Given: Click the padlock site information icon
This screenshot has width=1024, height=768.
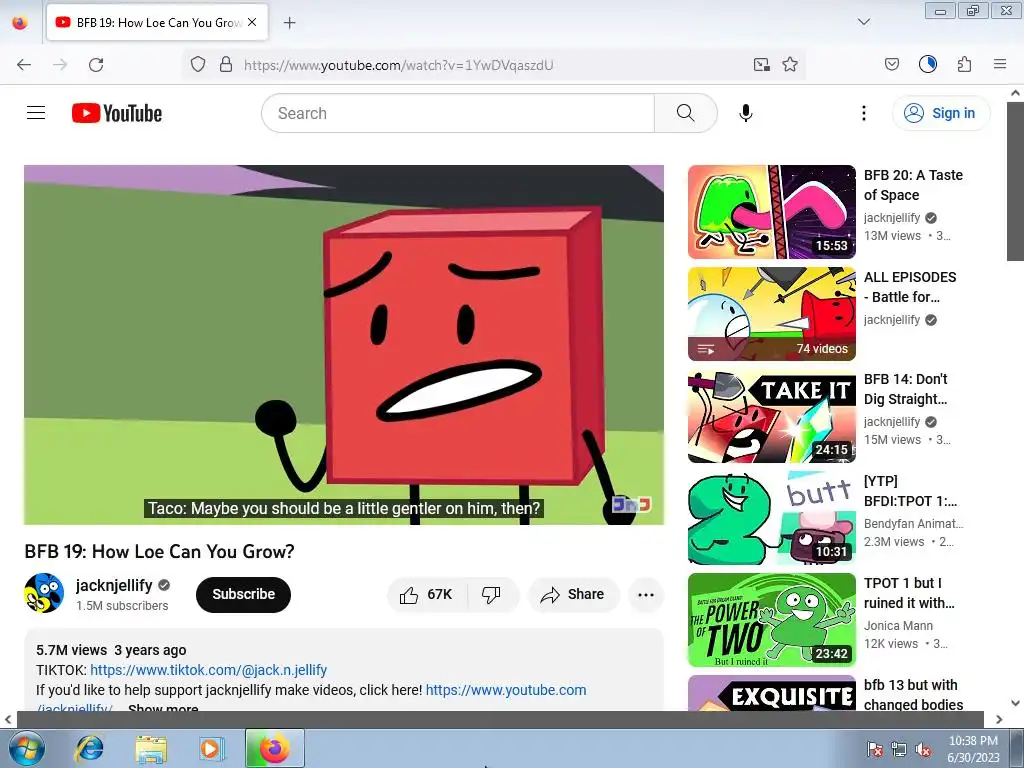Looking at the screenshot, I should [x=226, y=65].
